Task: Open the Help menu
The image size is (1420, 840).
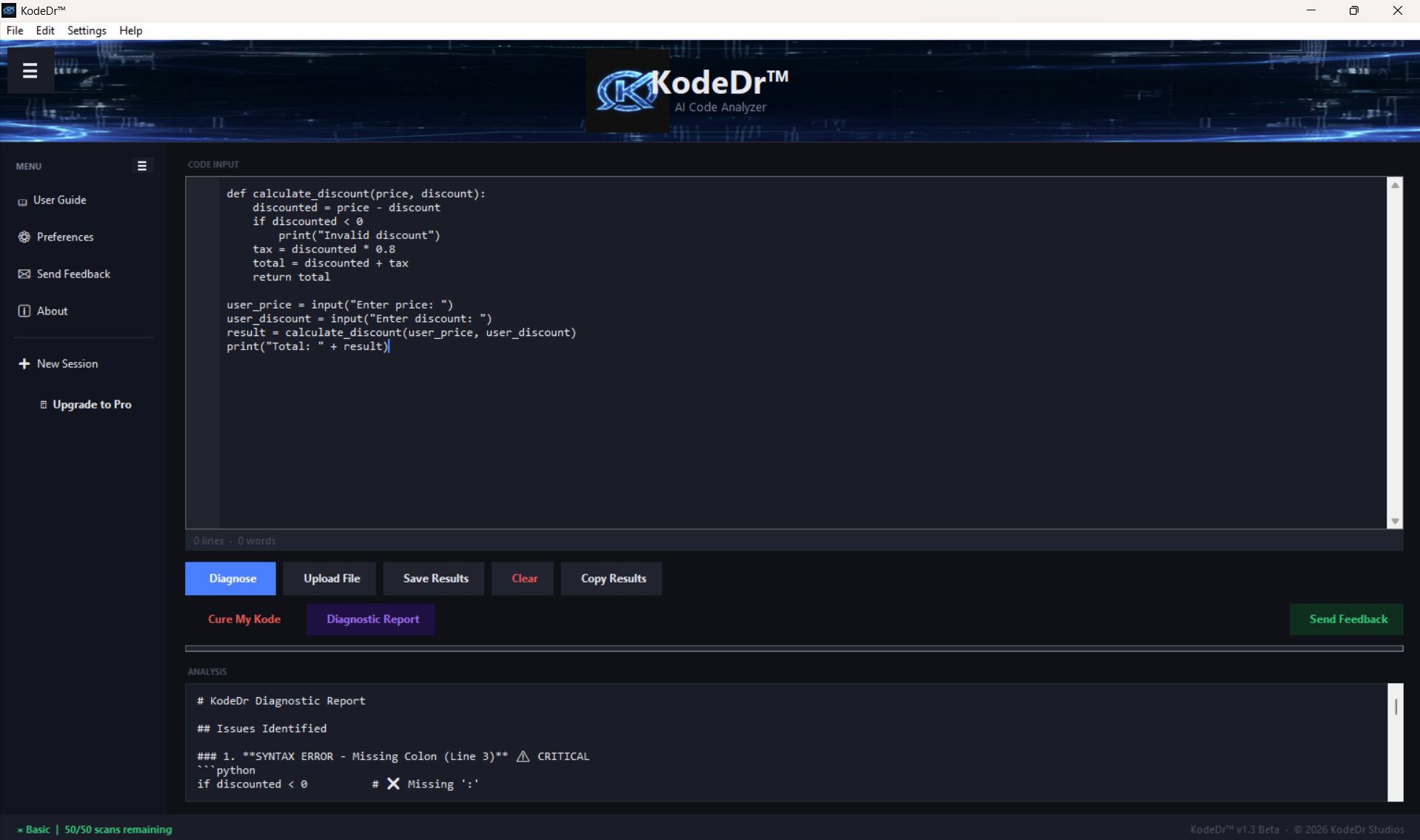Action: (130, 30)
